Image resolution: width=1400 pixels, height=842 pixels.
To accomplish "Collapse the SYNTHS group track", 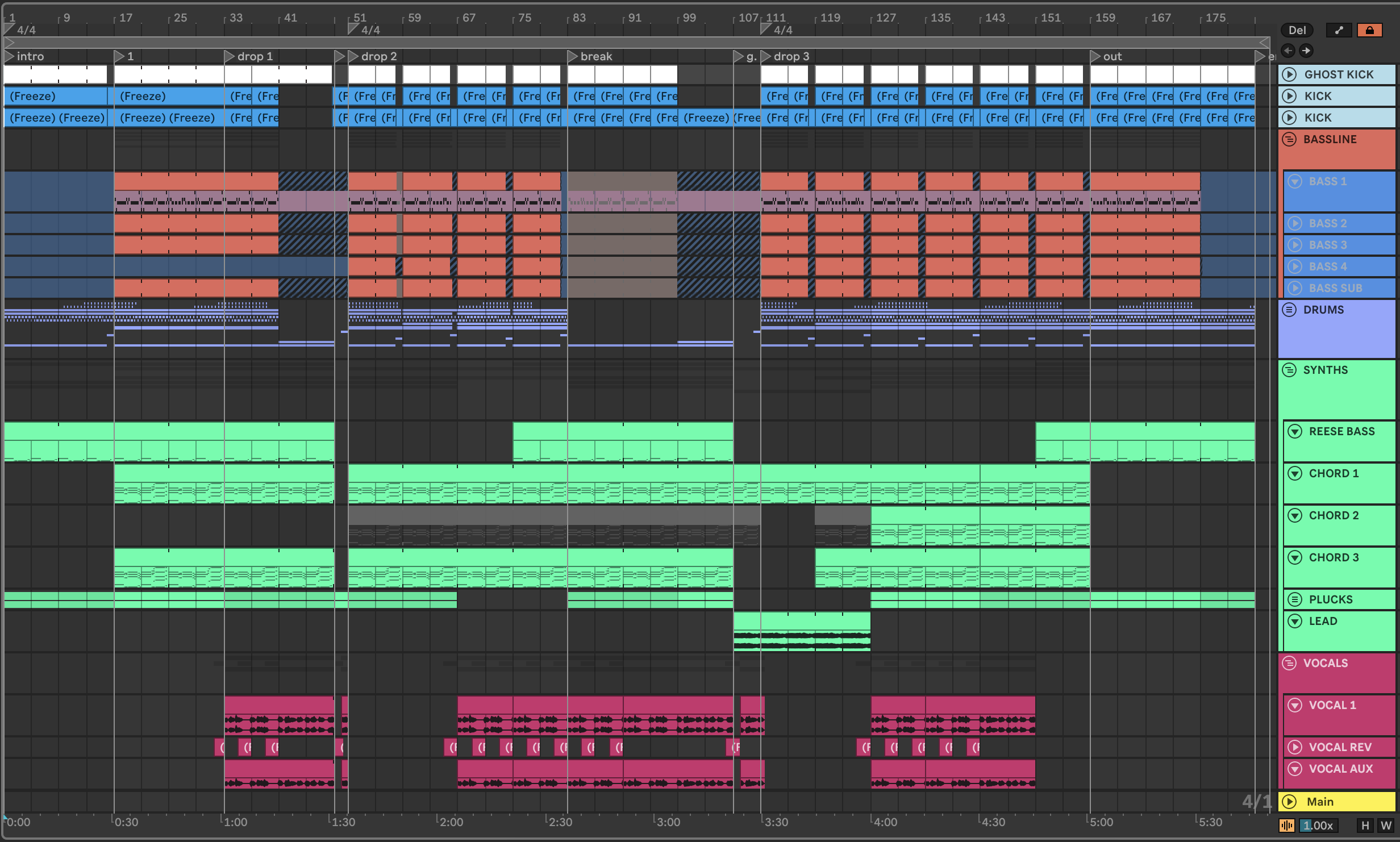I will point(1290,370).
